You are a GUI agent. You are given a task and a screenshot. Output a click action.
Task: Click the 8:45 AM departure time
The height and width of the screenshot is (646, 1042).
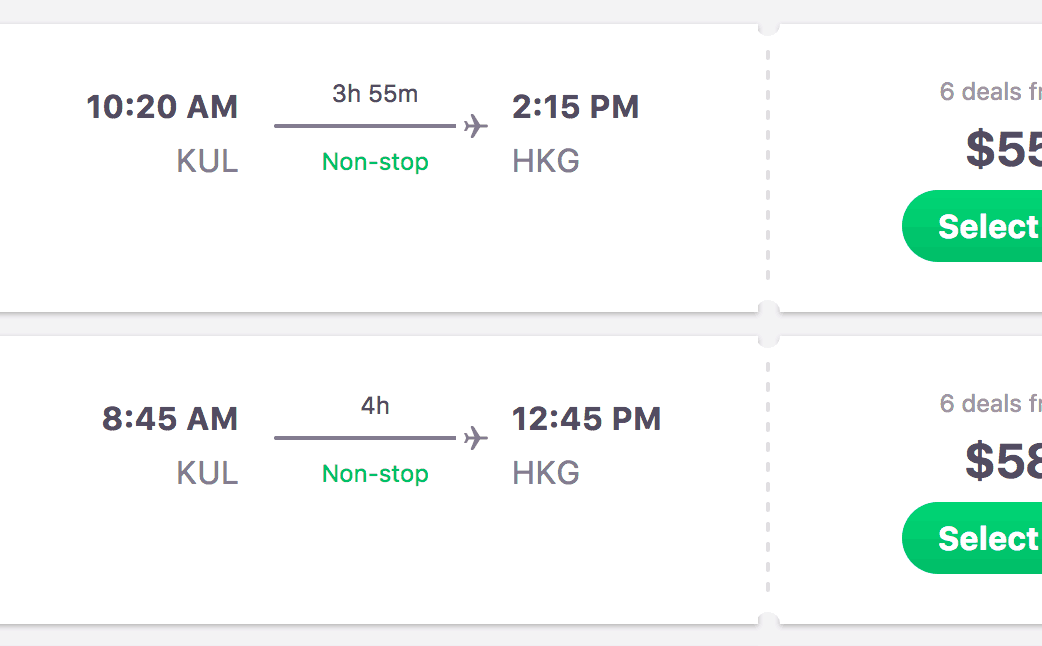(x=170, y=419)
